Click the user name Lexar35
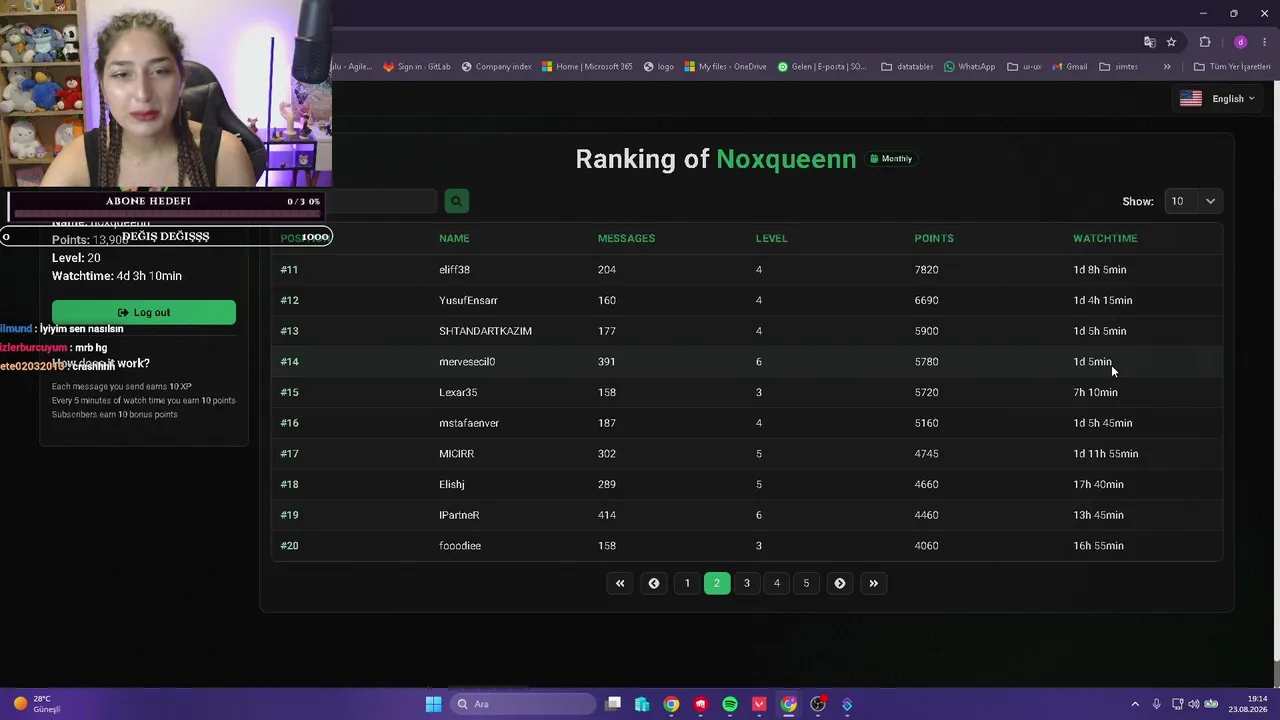Screen dimensions: 1280x720 click(458, 392)
